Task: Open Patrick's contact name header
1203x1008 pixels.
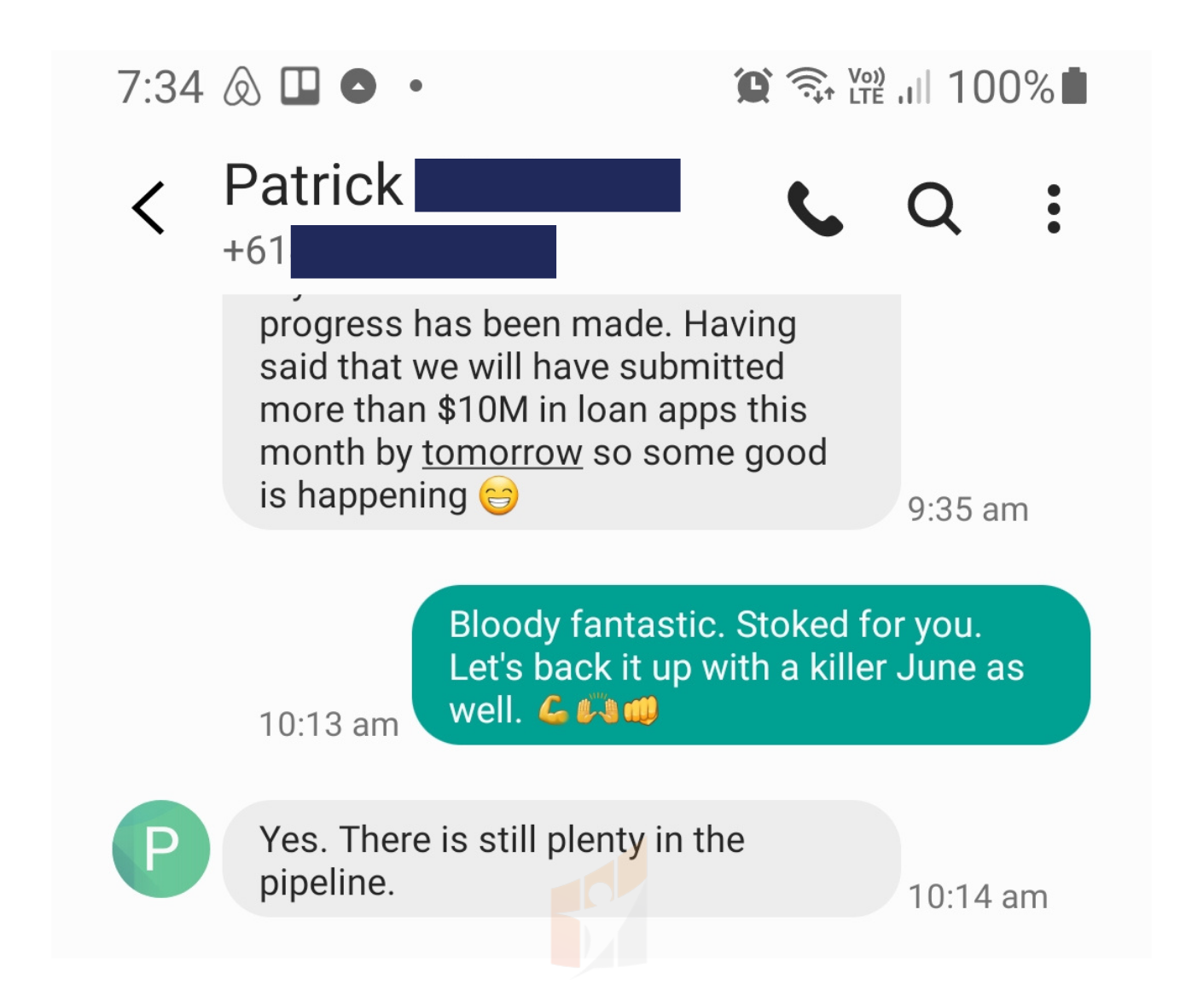Action: click(451, 185)
